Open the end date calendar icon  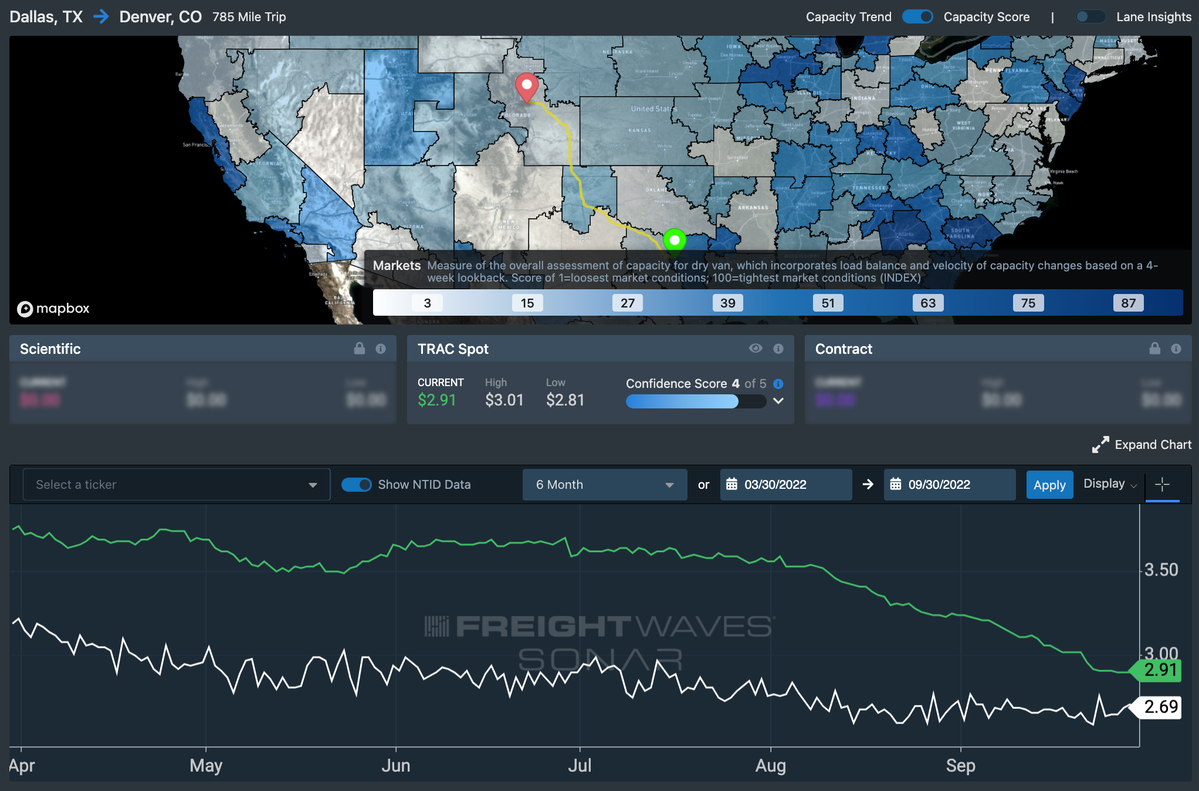pyautogui.click(x=895, y=484)
